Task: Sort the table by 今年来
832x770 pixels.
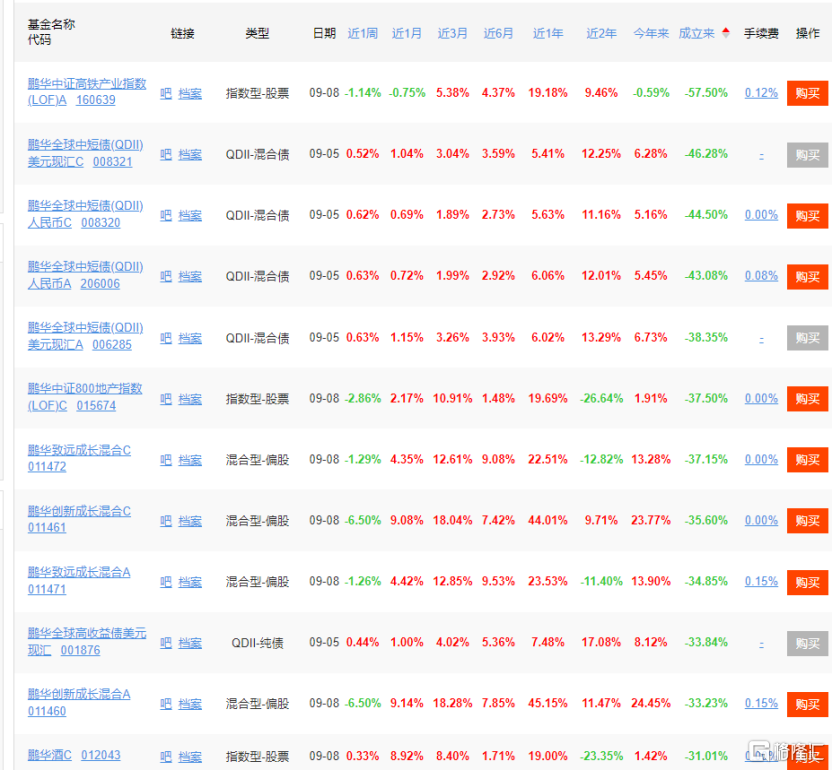Action: point(651,33)
